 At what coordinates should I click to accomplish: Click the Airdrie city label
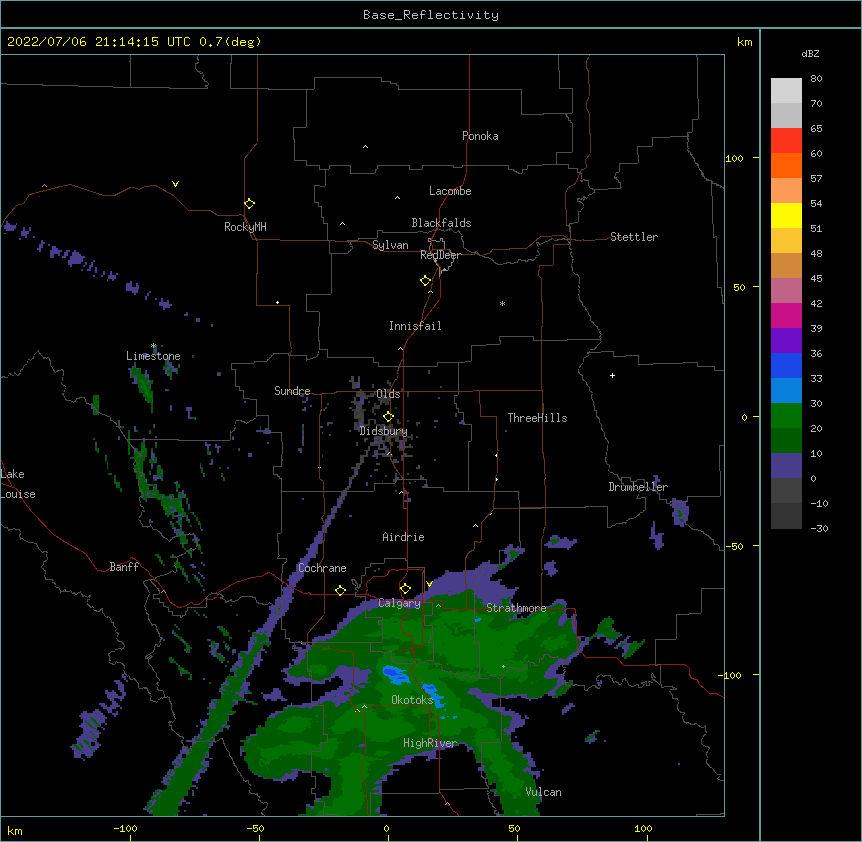tap(404, 537)
